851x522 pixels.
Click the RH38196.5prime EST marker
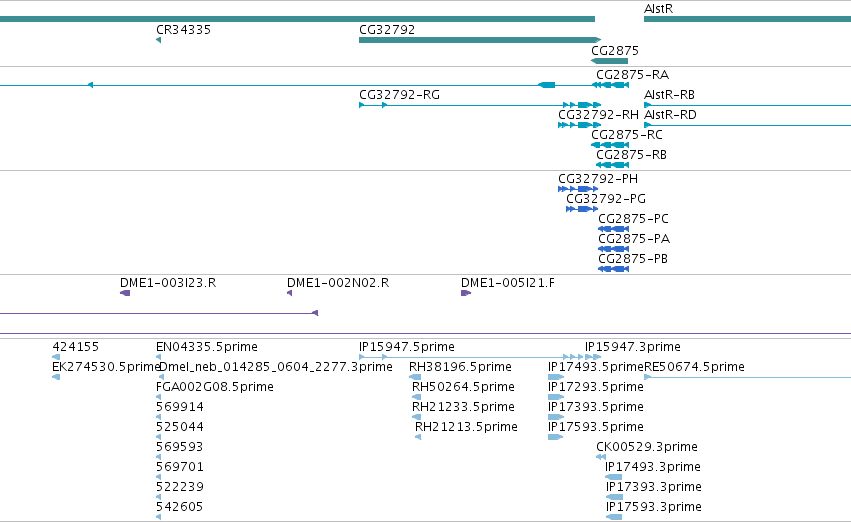415,377
